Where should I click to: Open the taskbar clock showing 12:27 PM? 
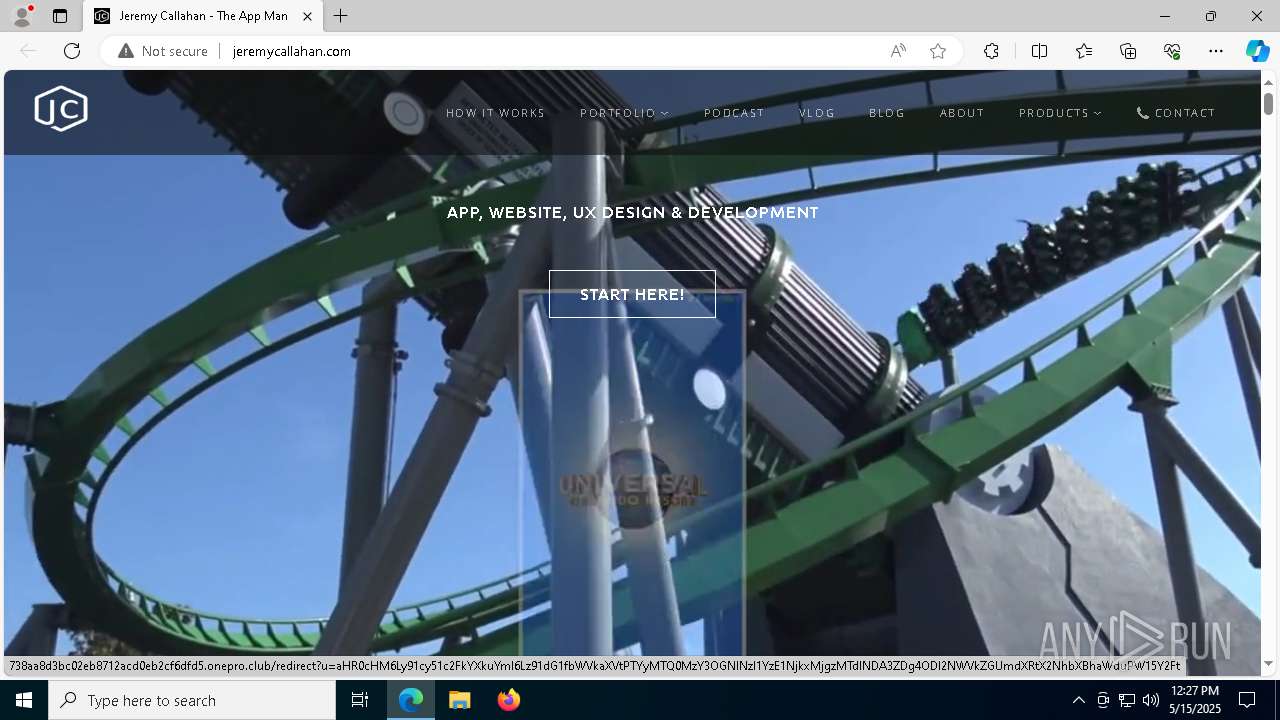[x=1194, y=700]
